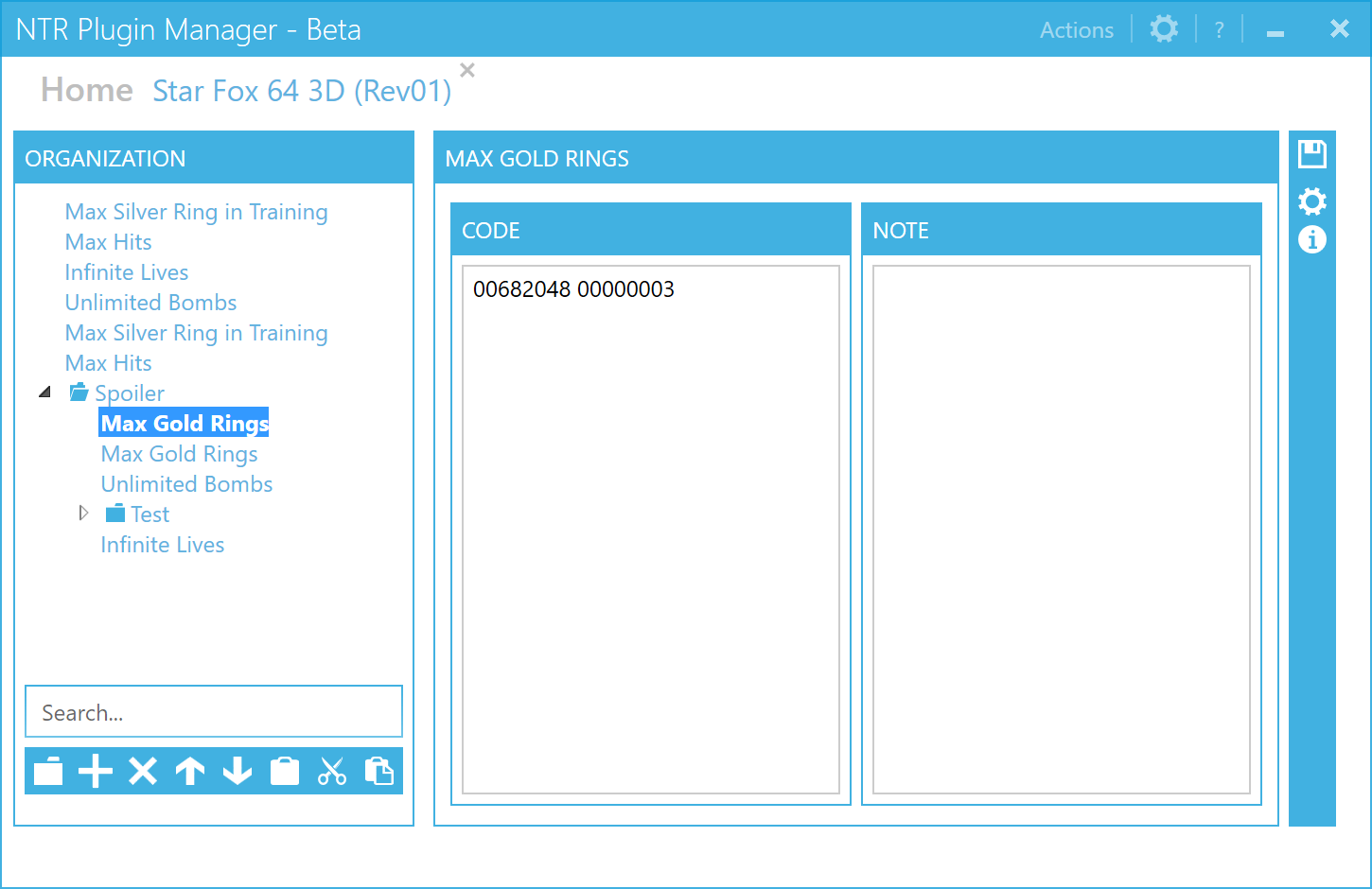Select Max Hits entry just above the first Infinite Lives
1372x889 pixels.
tap(109, 242)
